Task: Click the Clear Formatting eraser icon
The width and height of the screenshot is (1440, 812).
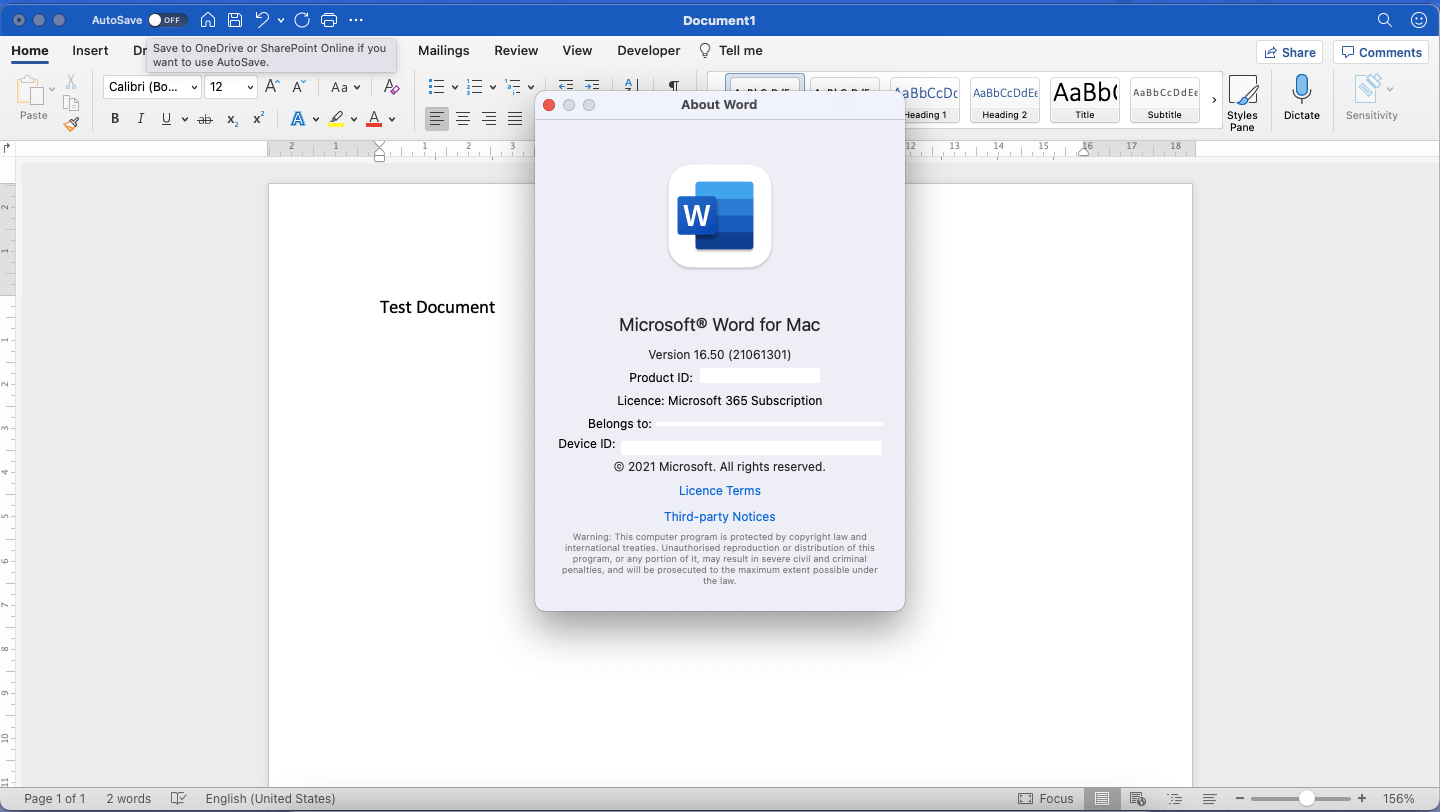Action: 392,87
